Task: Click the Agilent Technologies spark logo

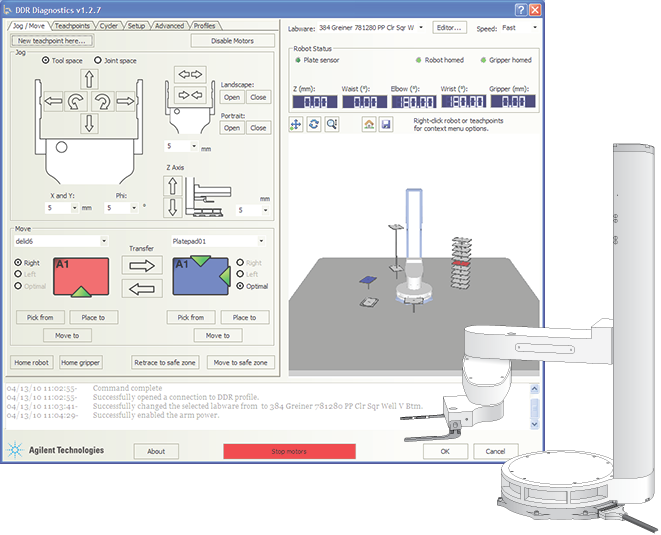Action: pos(15,450)
